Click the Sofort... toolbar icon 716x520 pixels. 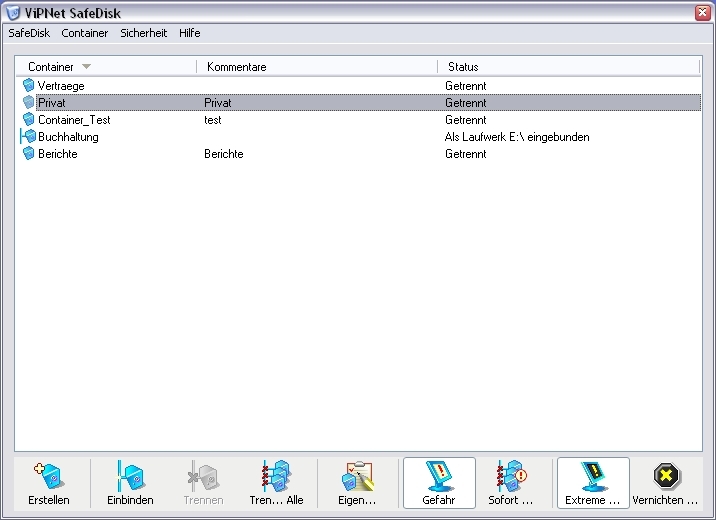(510, 474)
